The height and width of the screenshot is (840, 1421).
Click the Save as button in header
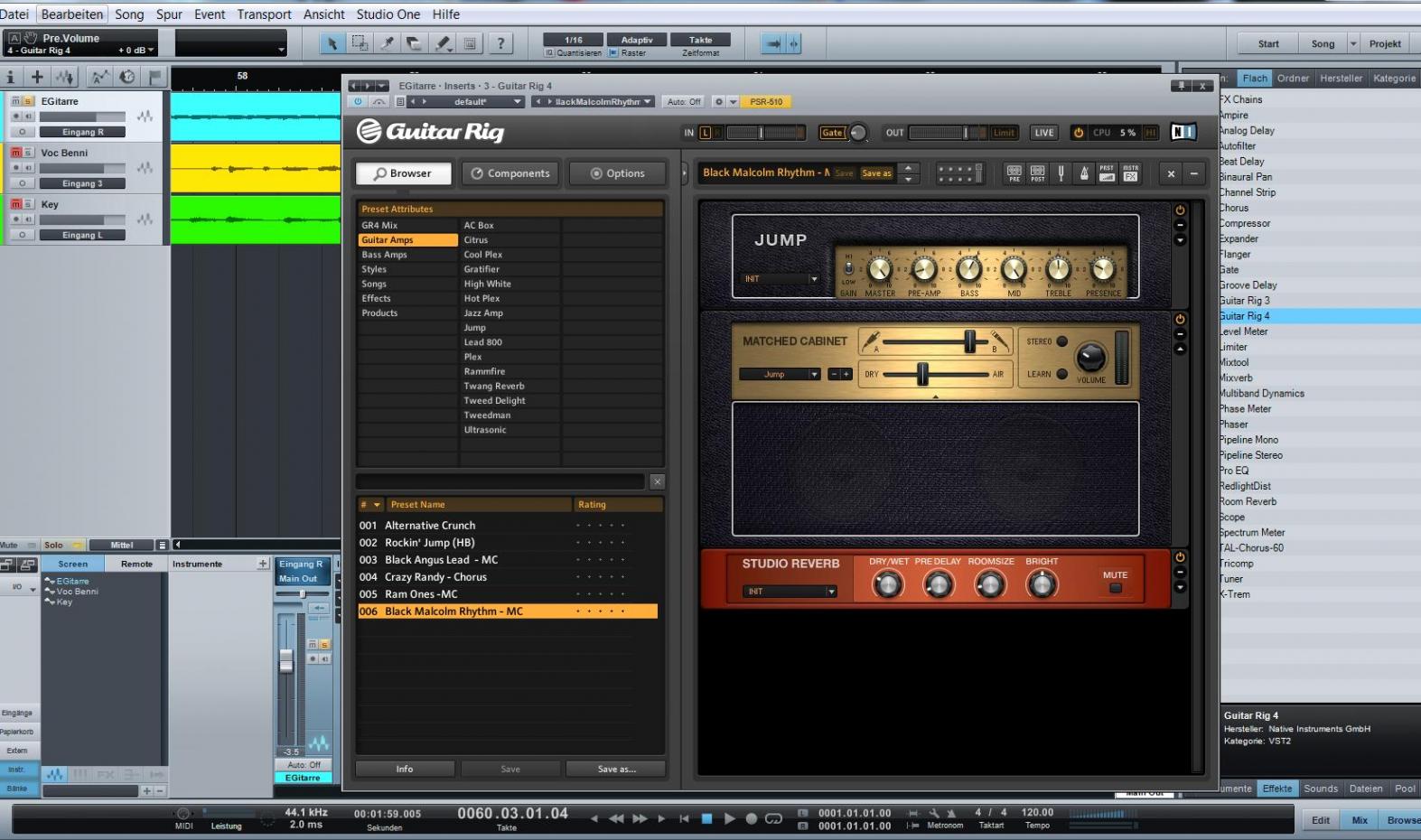click(x=876, y=173)
